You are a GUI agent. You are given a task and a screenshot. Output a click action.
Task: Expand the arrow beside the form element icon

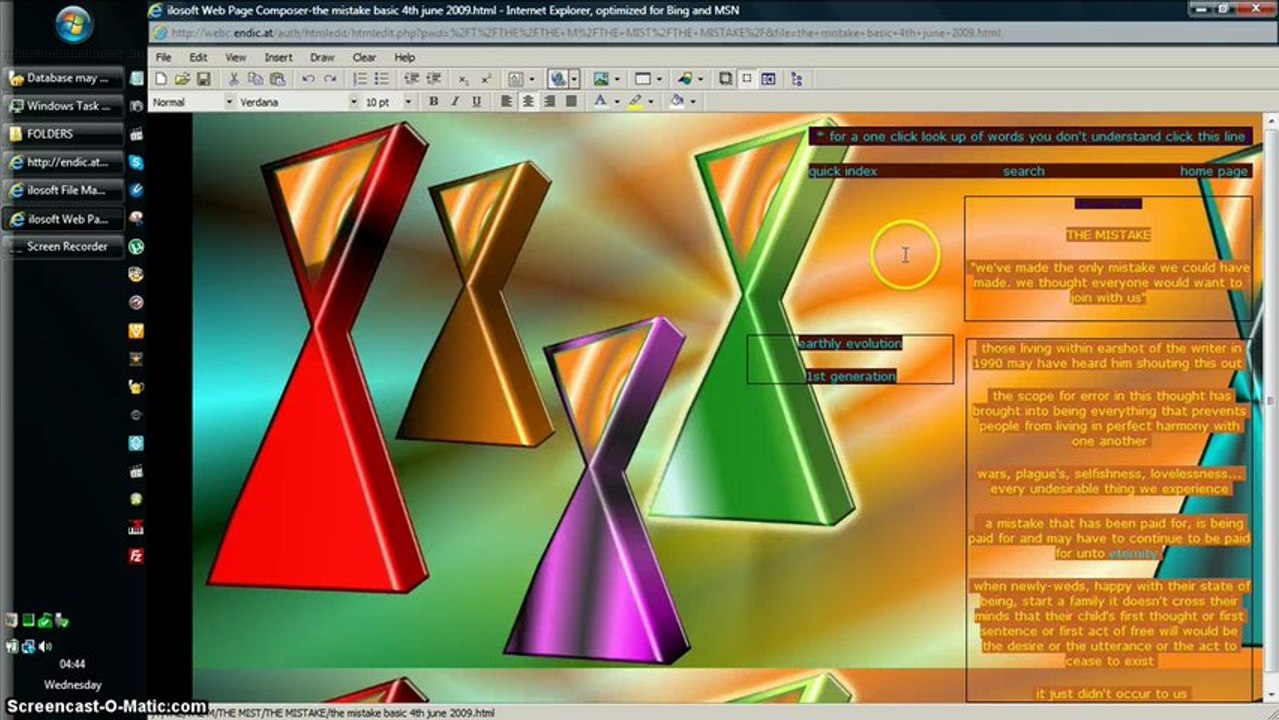coord(532,79)
